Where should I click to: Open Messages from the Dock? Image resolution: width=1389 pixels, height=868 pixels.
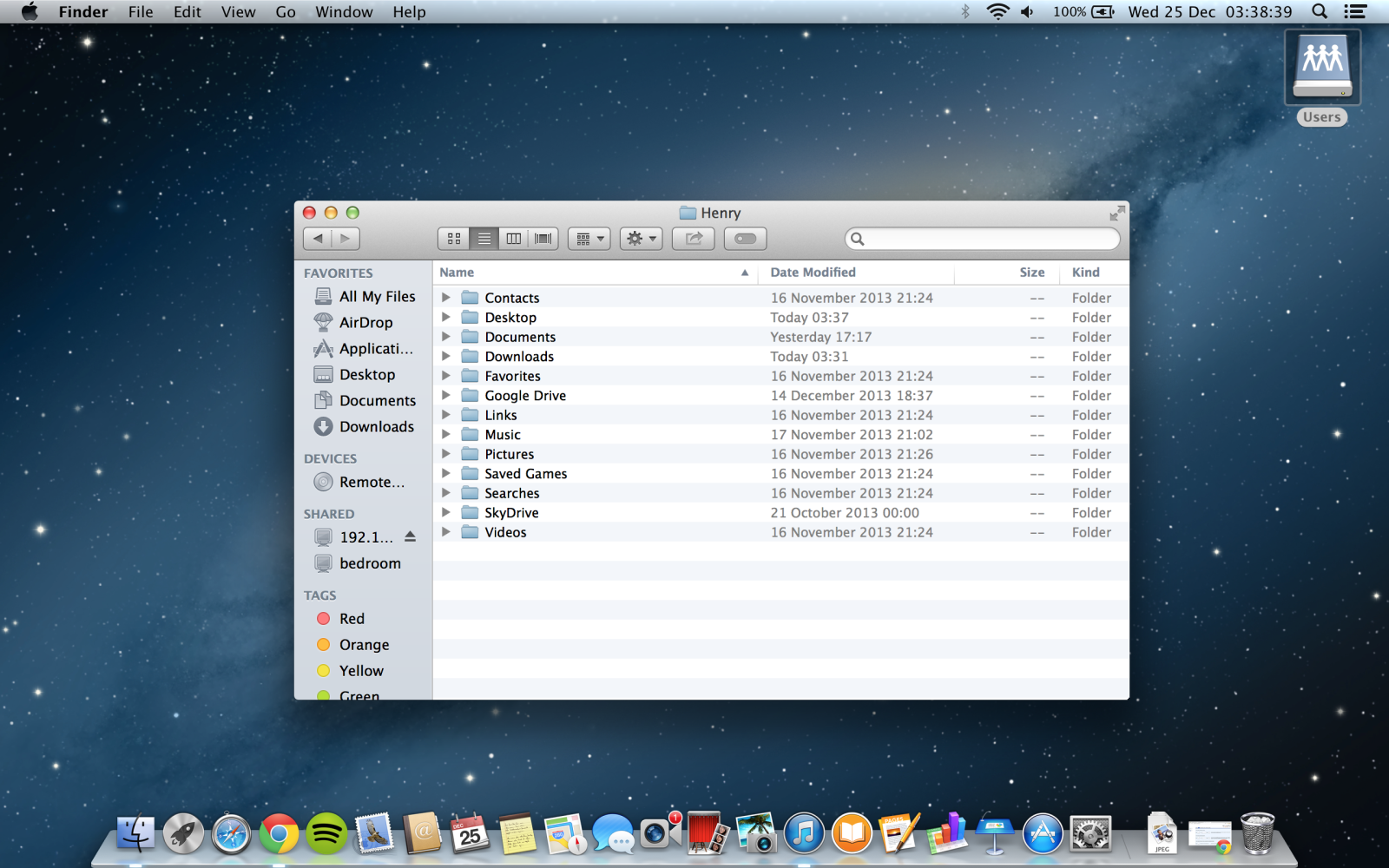(613, 834)
